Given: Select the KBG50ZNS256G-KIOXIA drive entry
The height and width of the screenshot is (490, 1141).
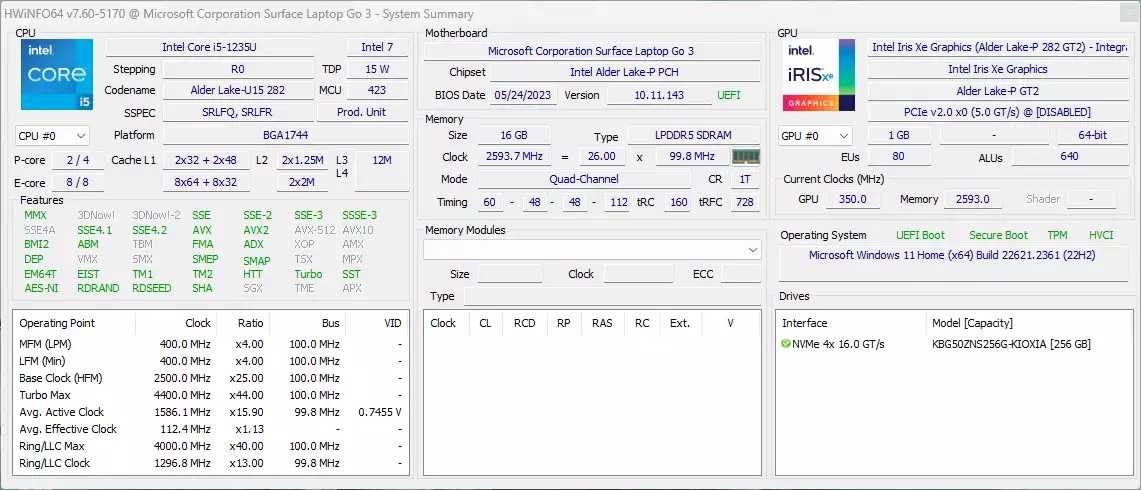Looking at the screenshot, I should (x=1011, y=344).
